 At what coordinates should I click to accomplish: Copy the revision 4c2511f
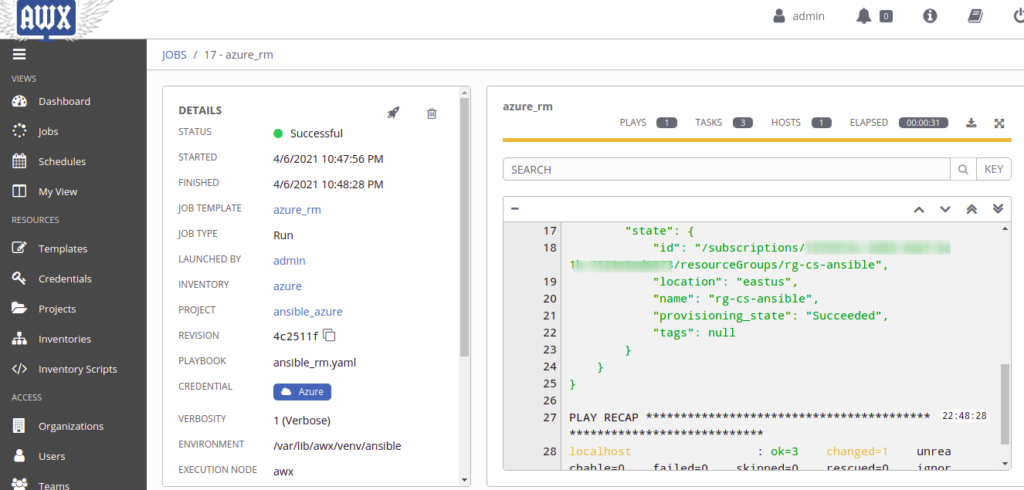pos(330,336)
